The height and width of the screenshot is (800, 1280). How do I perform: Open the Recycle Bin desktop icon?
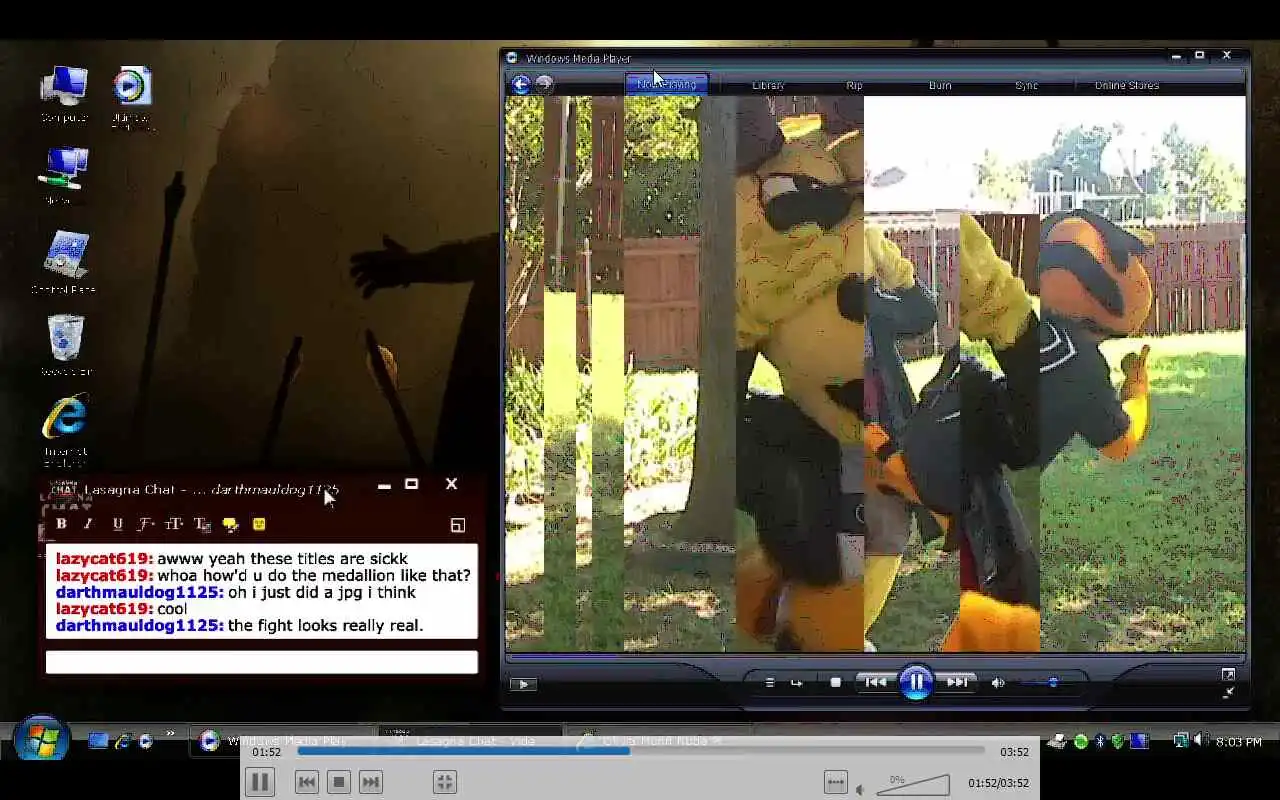[x=66, y=345]
